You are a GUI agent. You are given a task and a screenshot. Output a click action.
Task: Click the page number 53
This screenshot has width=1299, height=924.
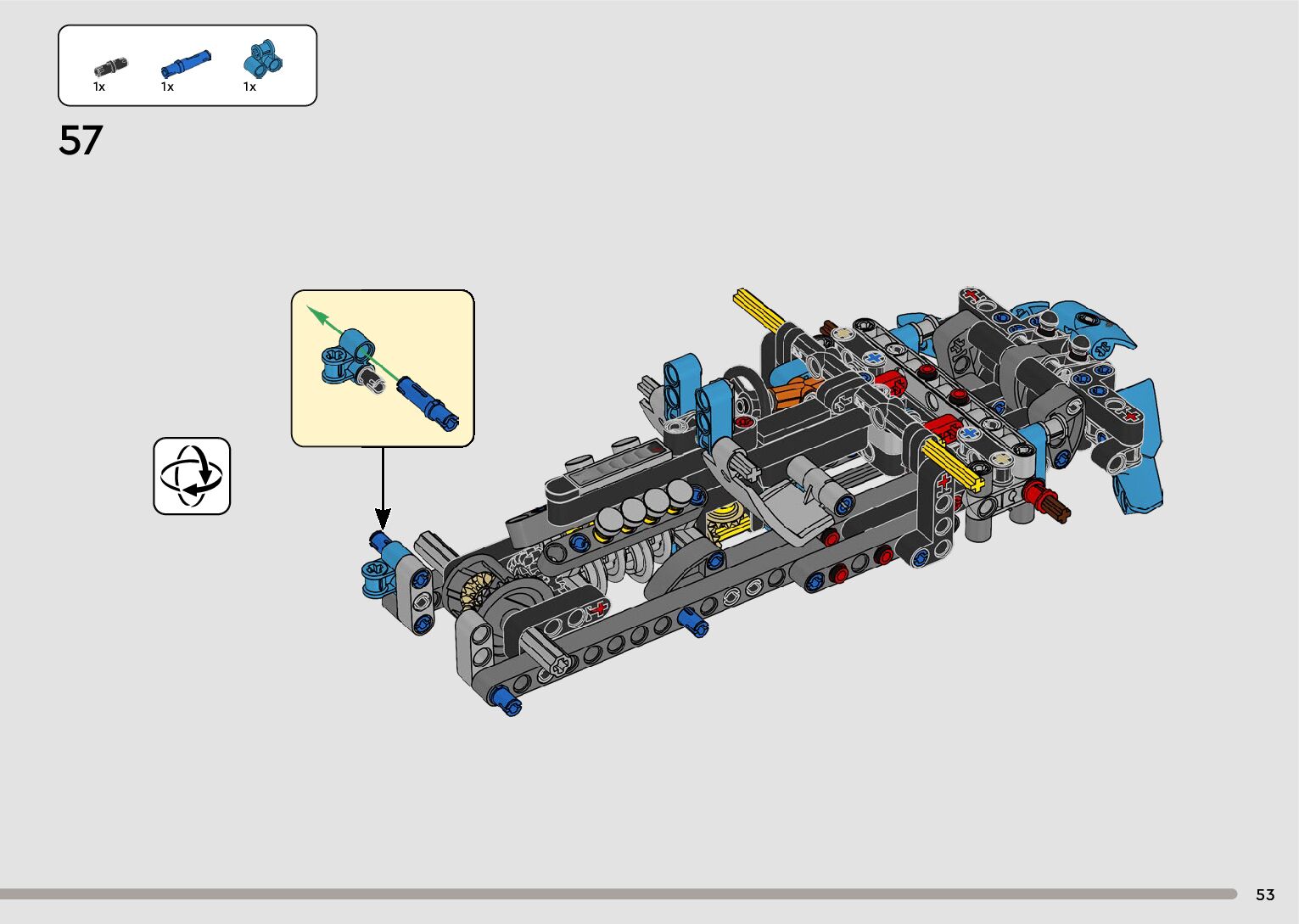click(1264, 894)
